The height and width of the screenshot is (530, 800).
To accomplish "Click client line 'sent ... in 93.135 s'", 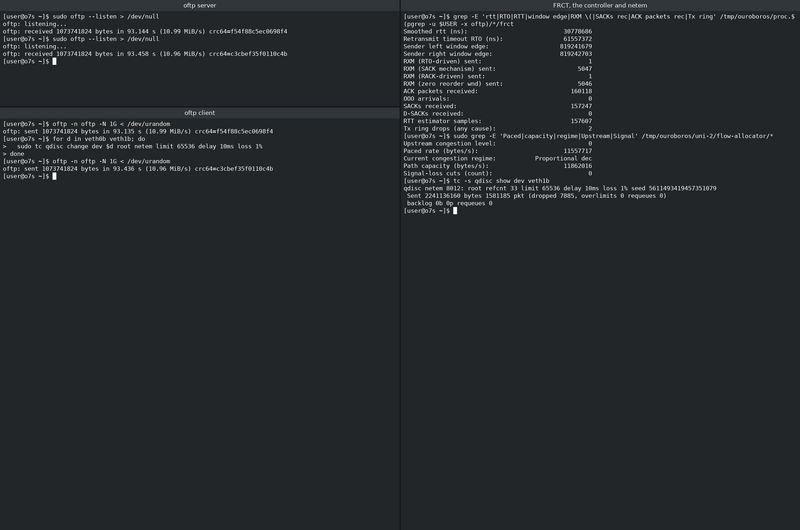I will point(138,132).
